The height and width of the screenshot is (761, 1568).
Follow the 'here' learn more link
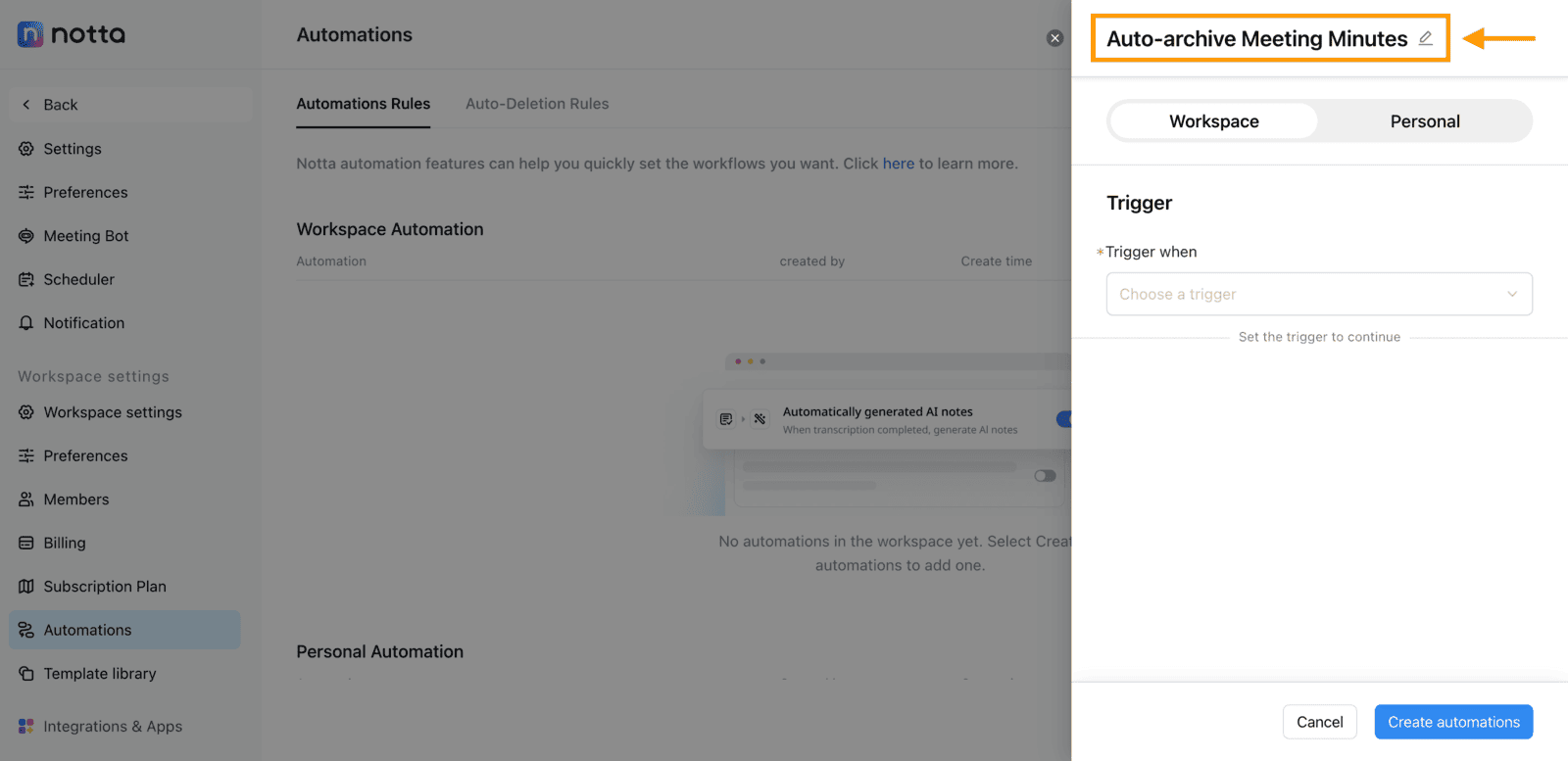click(898, 164)
